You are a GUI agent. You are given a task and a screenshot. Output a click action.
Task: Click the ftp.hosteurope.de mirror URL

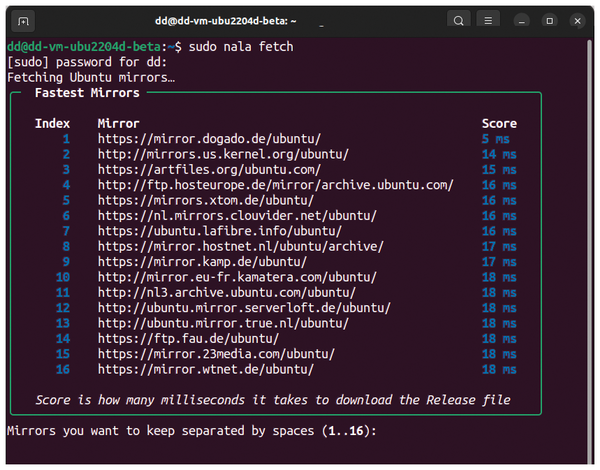(x=276, y=185)
